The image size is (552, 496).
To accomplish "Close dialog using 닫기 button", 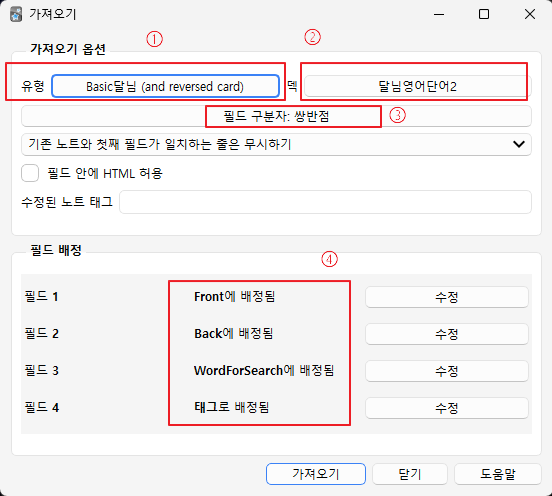I will [x=410, y=474].
